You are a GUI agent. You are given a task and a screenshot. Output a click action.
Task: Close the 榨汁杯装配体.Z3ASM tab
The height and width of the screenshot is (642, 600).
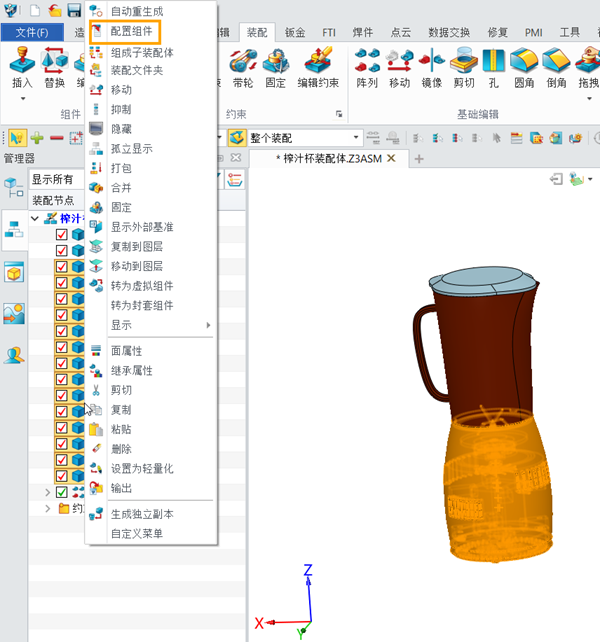coord(392,158)
